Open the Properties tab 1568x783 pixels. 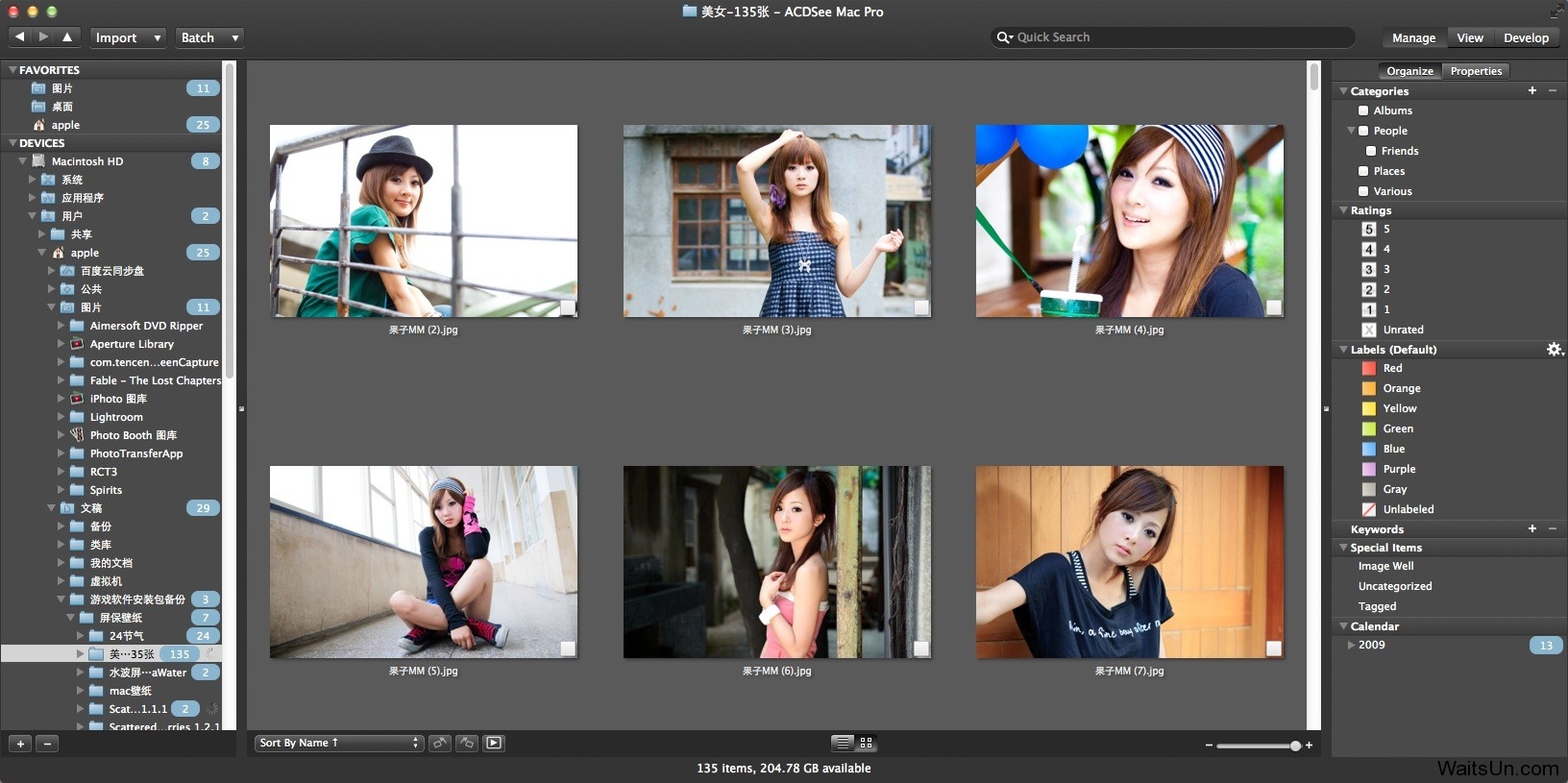tap(1476, 71)
